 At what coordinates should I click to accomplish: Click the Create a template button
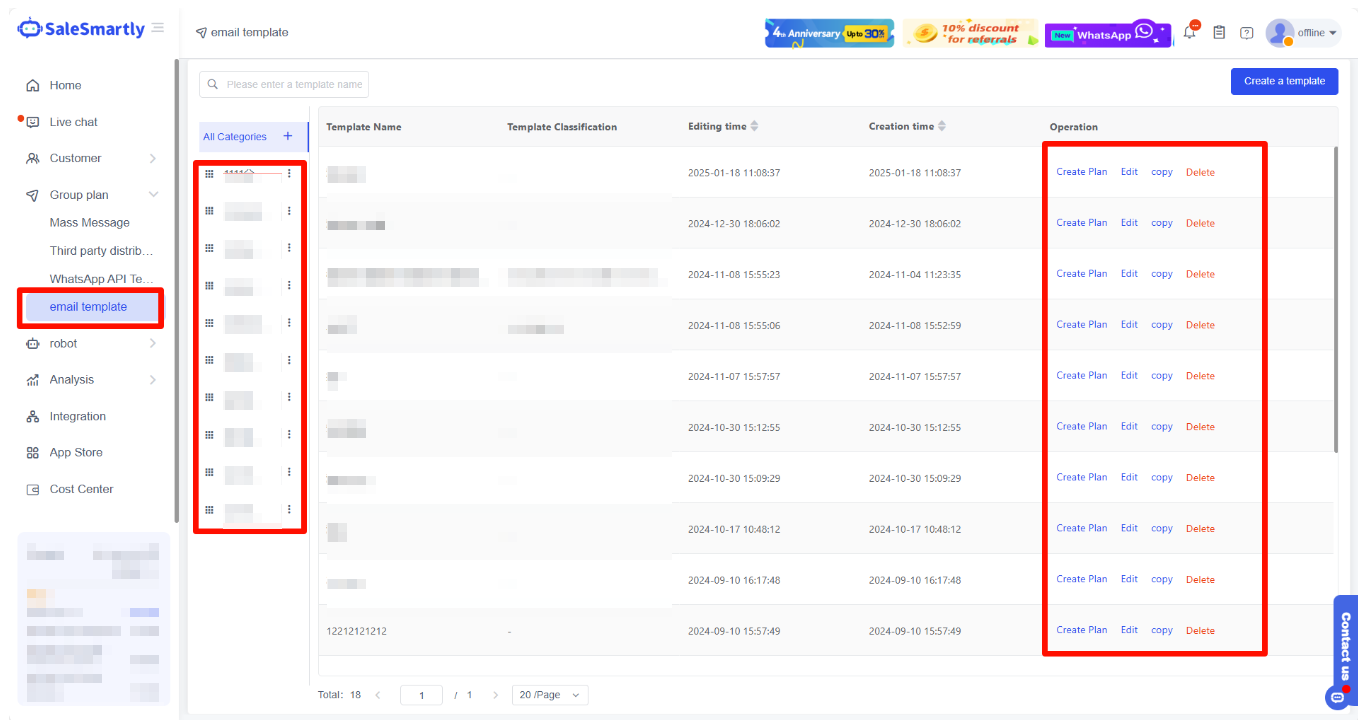(x=1284, y=81)
